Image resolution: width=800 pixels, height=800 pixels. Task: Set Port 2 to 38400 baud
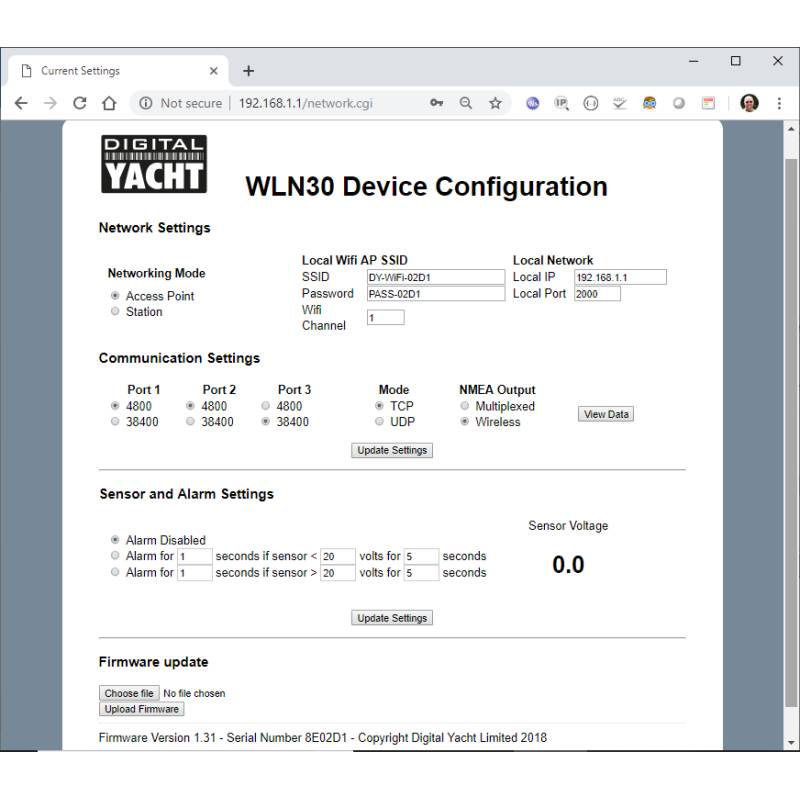point(190,421)
